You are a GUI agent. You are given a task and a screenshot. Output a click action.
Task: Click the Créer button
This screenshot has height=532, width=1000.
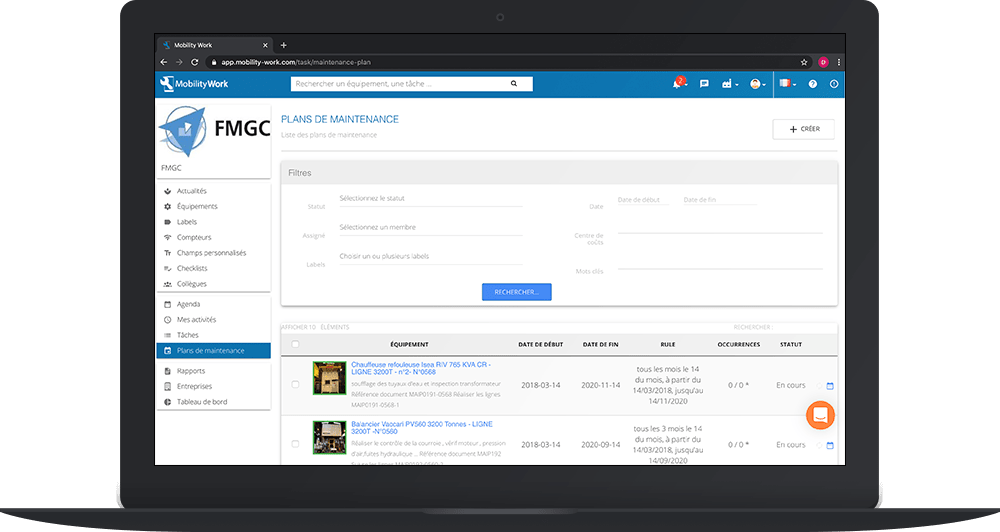pyautogui.click(x=804, y=129)
